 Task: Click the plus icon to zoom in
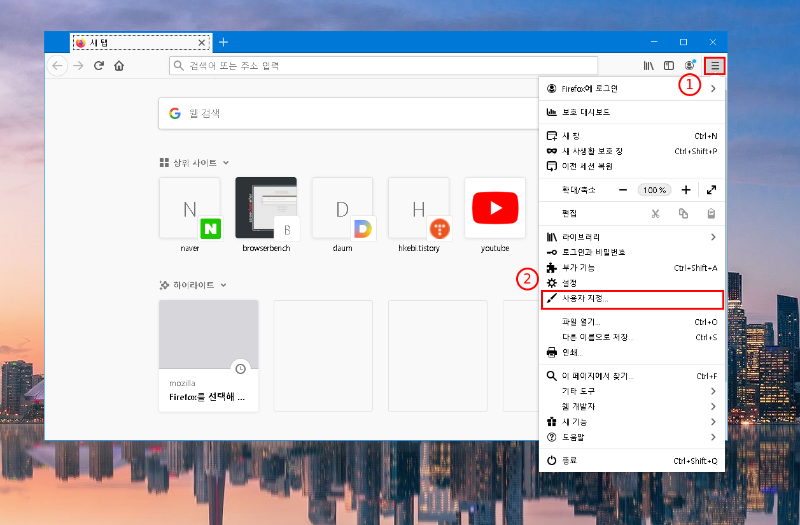(686, 189)
